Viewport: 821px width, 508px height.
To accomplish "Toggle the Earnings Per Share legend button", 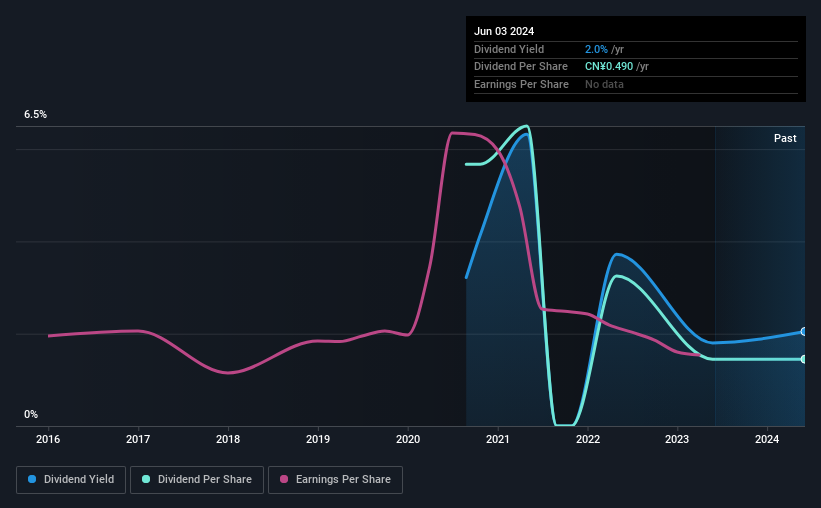I will click(335, 480).
